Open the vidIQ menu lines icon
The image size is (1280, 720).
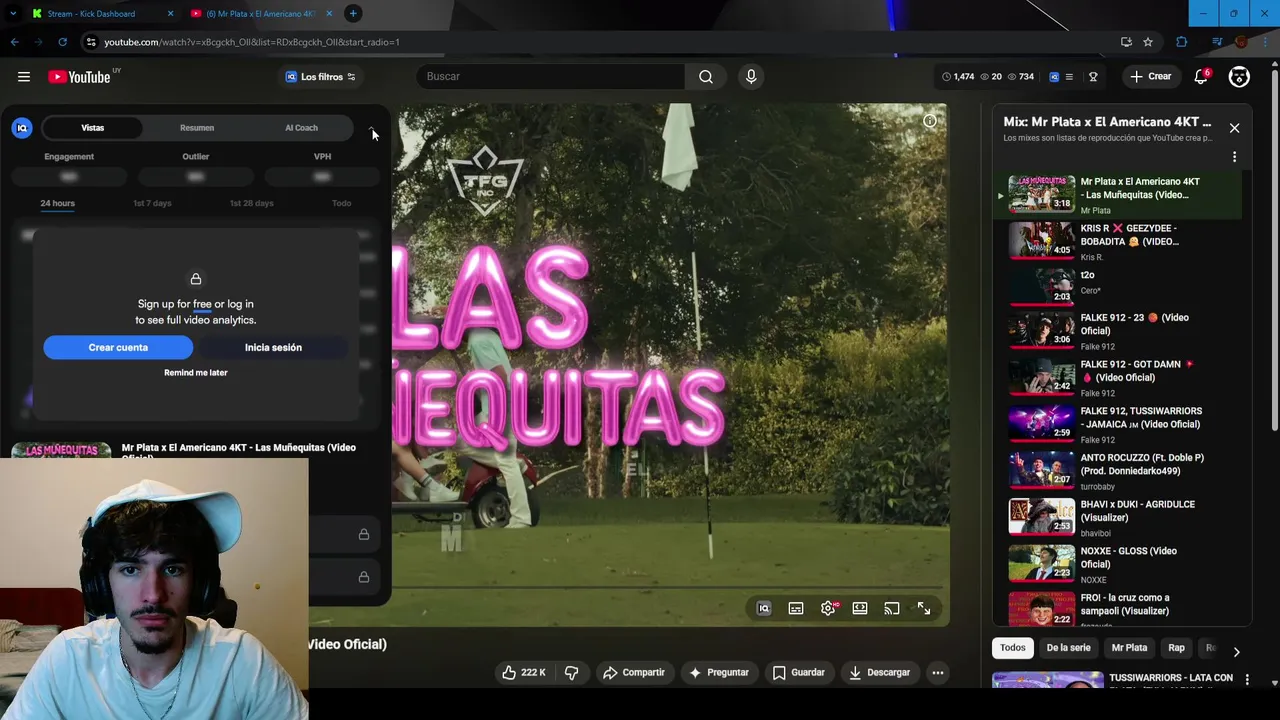1069,77
